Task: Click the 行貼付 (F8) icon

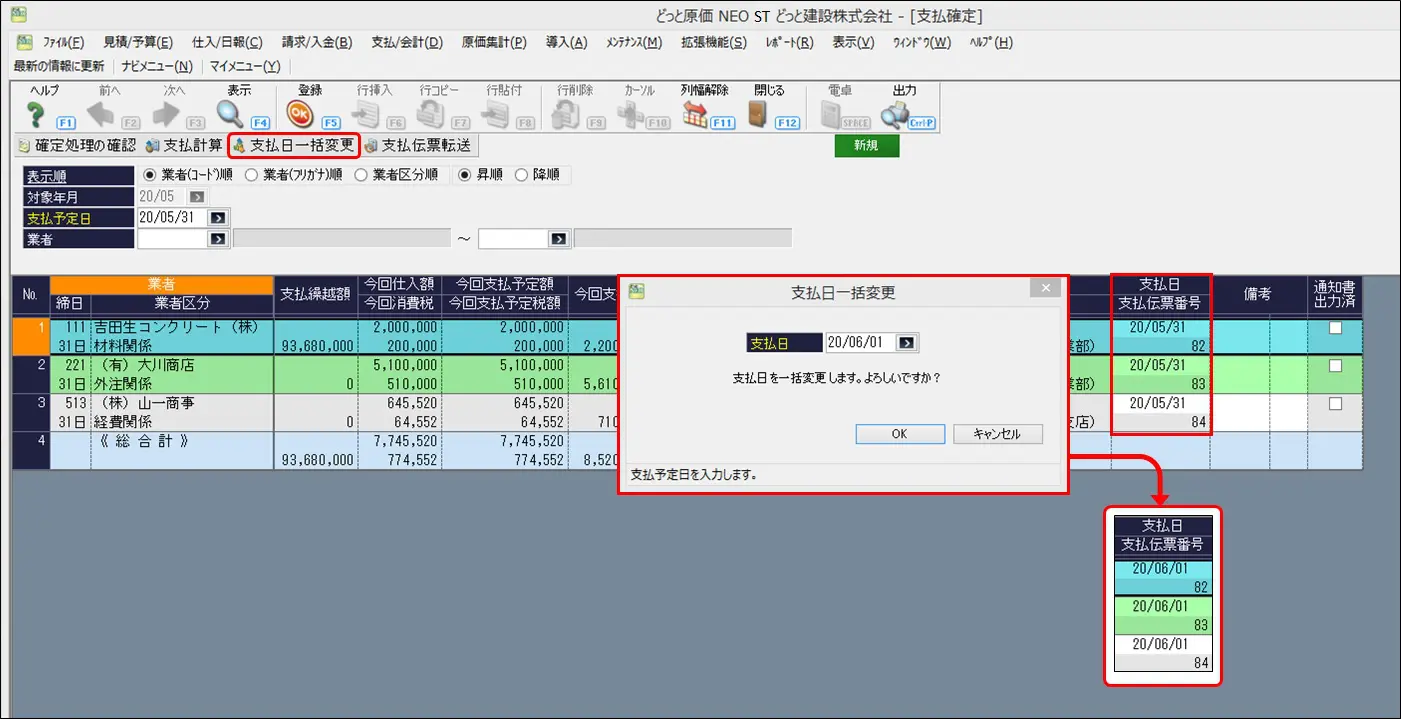Action: (496, 115)
